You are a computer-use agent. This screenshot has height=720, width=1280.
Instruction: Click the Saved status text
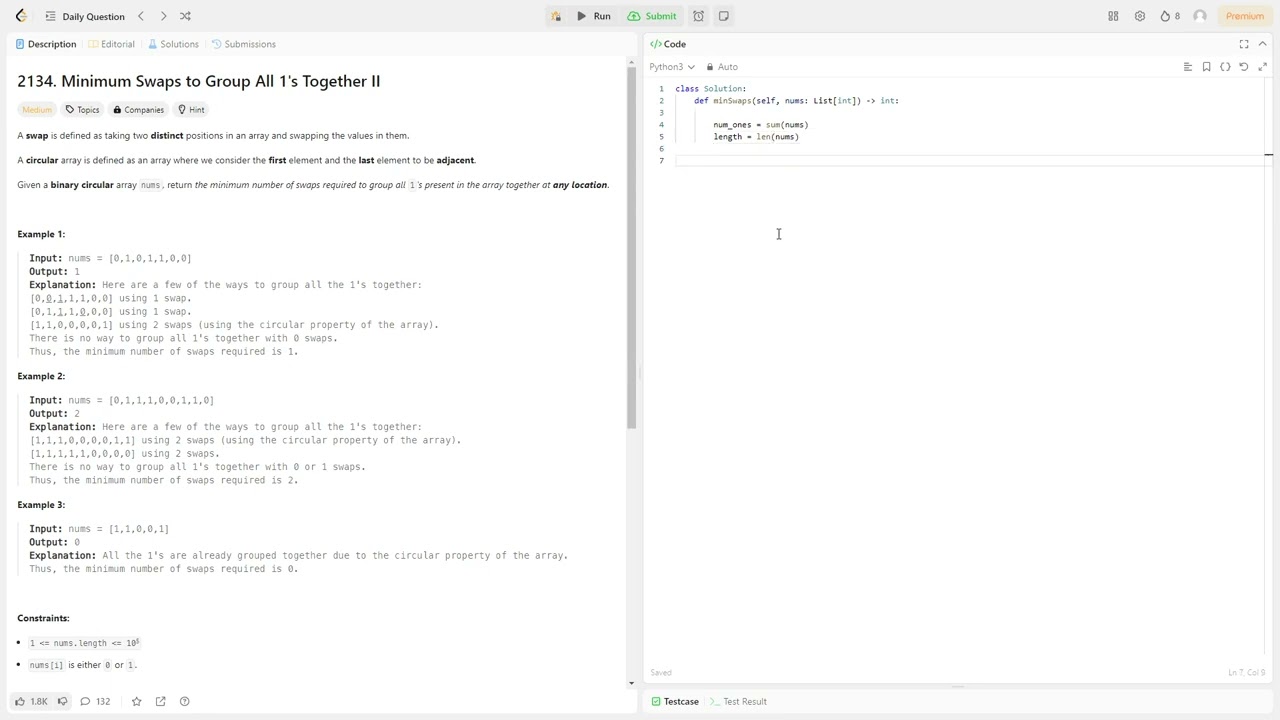point(661,672)
